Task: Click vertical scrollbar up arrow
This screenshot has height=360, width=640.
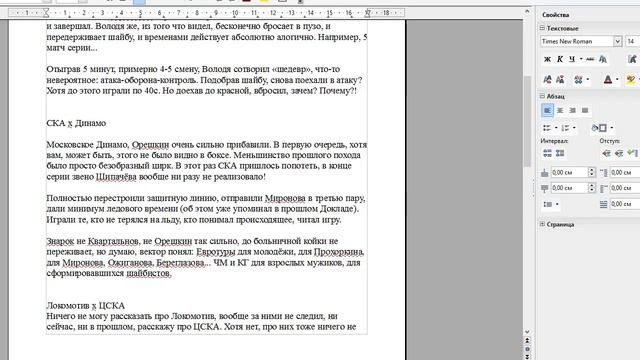Action: pos(527,12)
